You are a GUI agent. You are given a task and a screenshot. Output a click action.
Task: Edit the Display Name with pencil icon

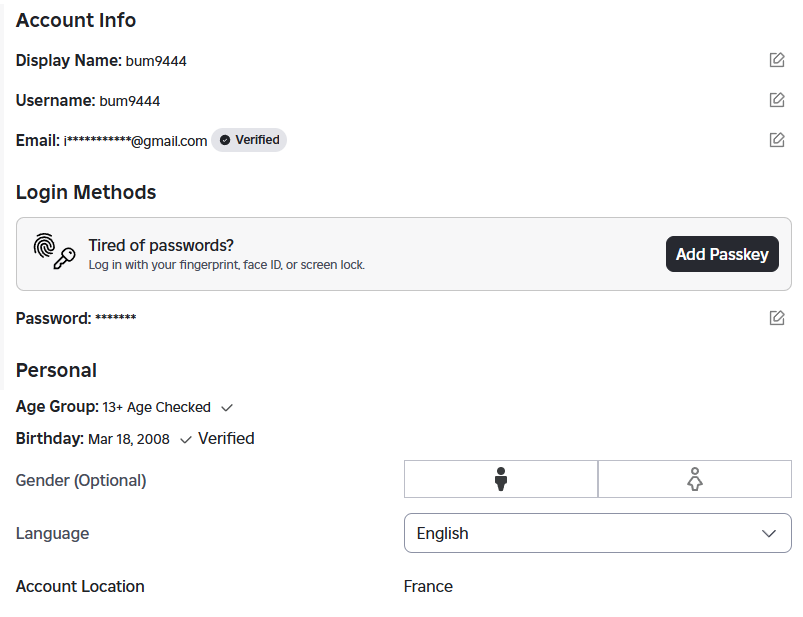[777, 60]
